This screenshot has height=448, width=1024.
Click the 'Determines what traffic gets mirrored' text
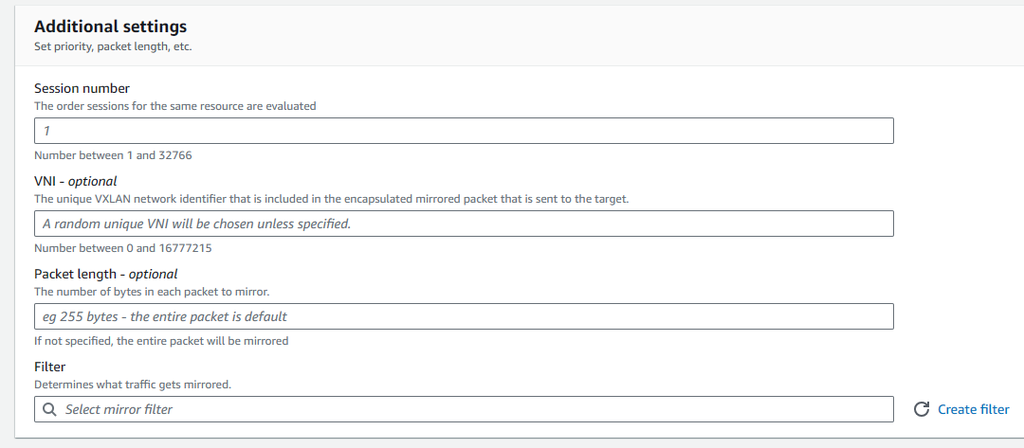tap(132, 384)
